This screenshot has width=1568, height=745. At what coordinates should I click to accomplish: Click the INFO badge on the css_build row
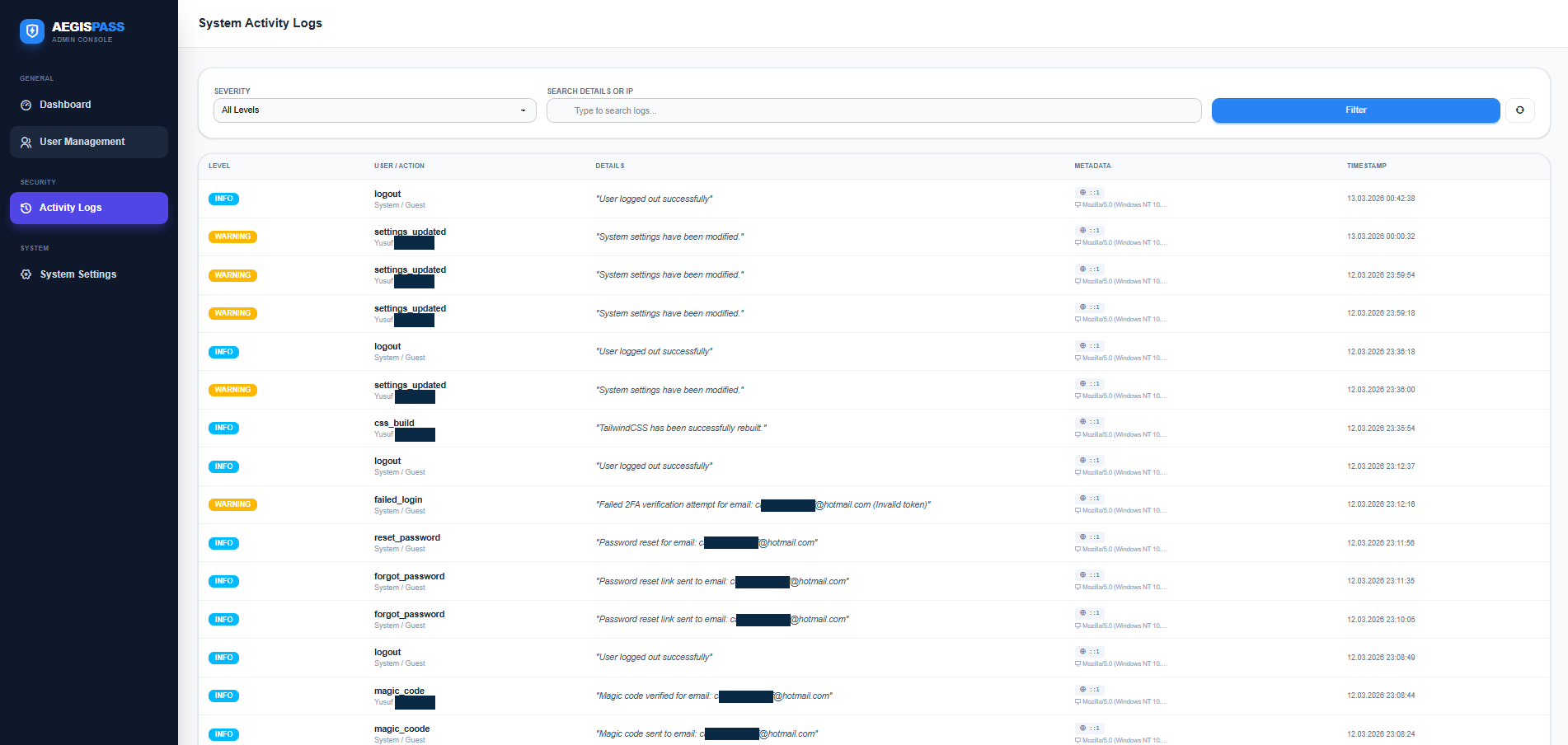click(x=223, y=428)
